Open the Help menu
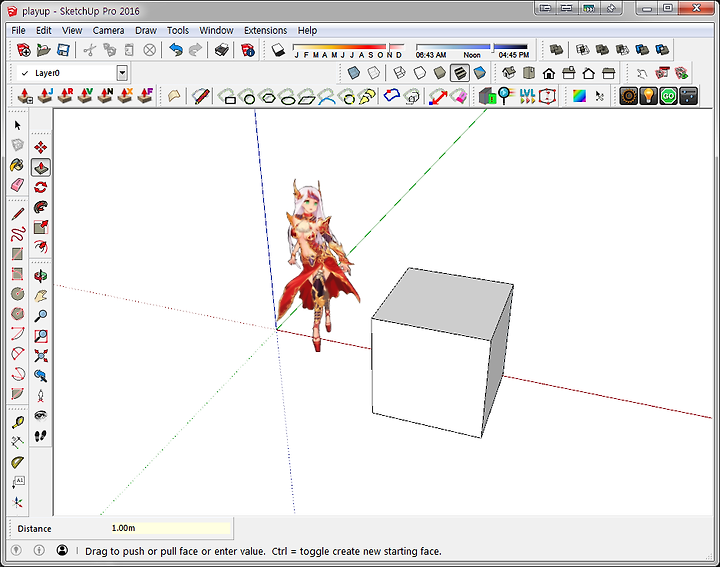The height and width of the screenshot is (567, 720). (x=307, y=30)
